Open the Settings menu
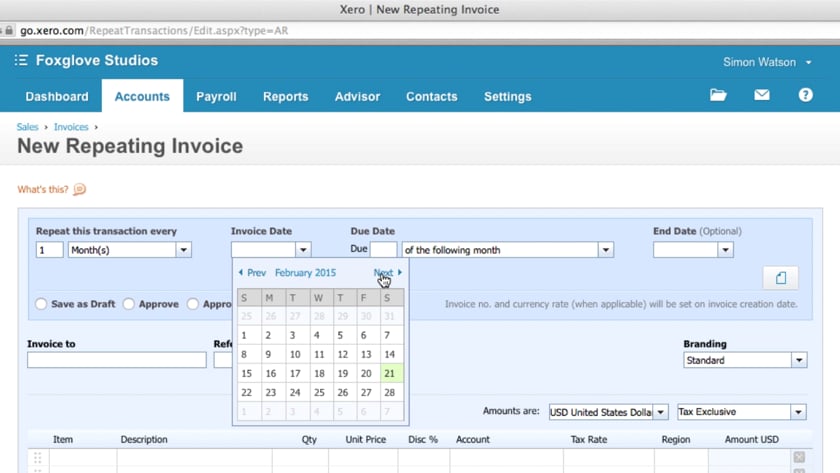 pyautogui.click(x=508, y=96)
